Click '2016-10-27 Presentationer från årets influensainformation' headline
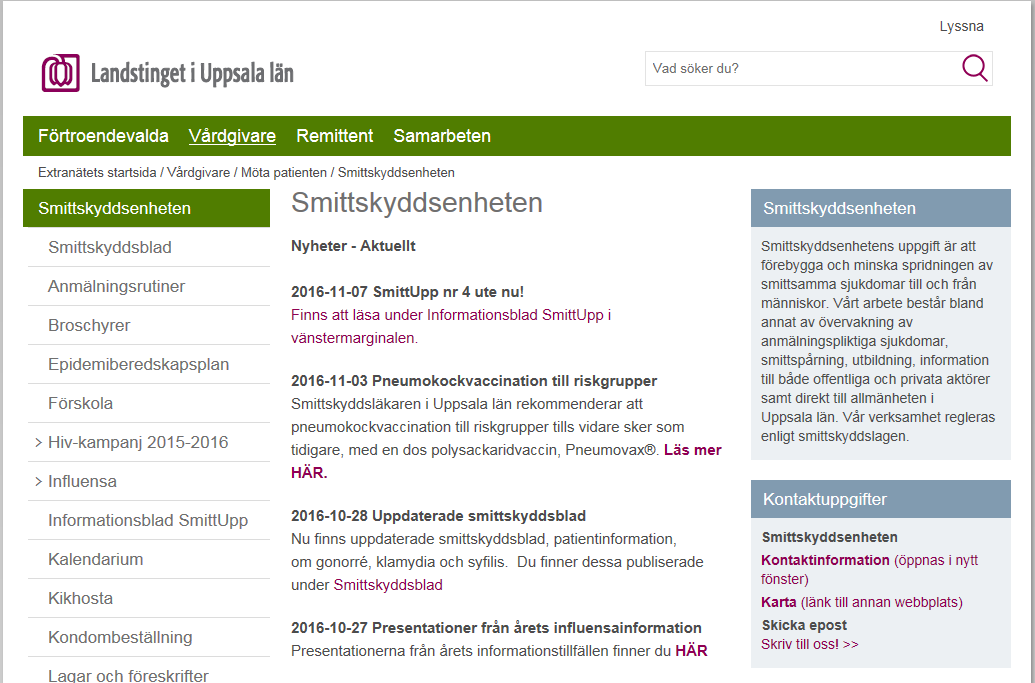The width and height of the screenshot is (1035, 683). pos(496,628)
